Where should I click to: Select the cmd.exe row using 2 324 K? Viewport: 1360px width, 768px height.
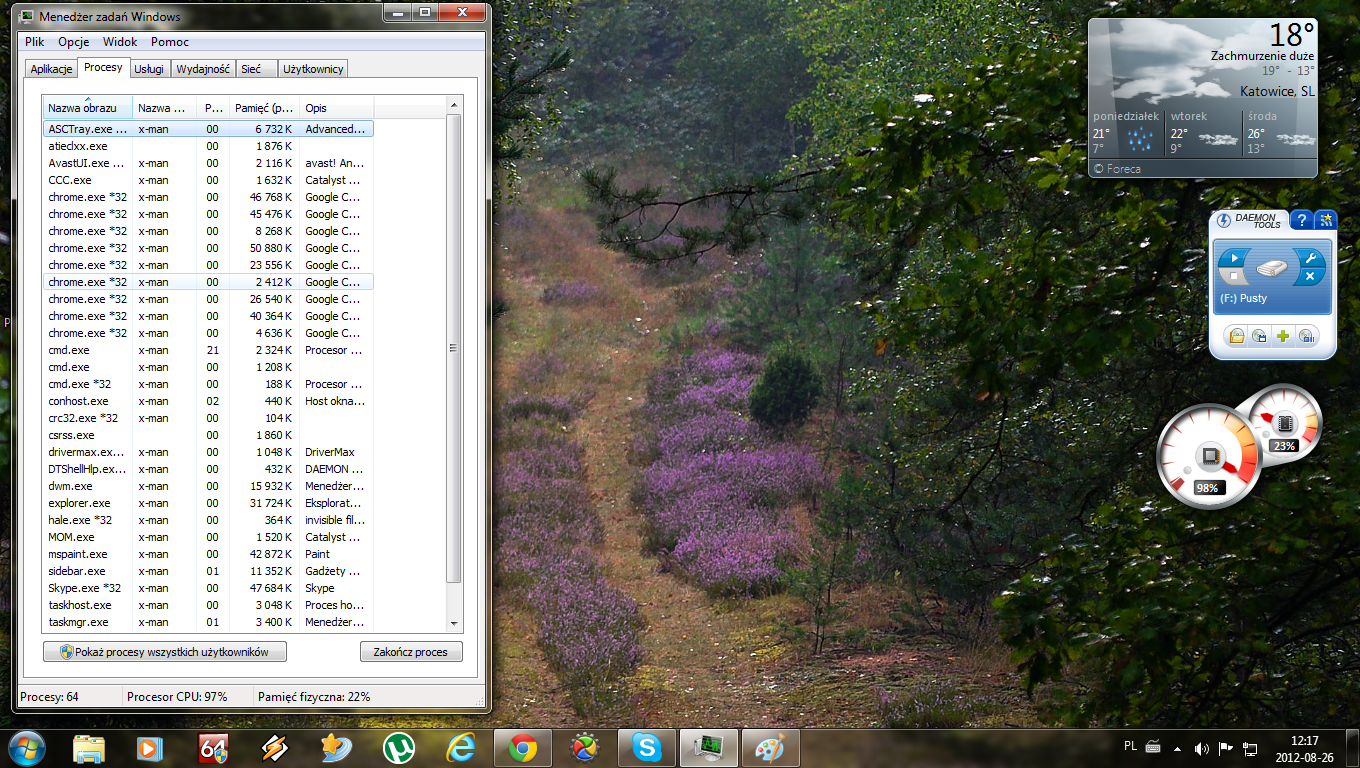tap(208, 350)
